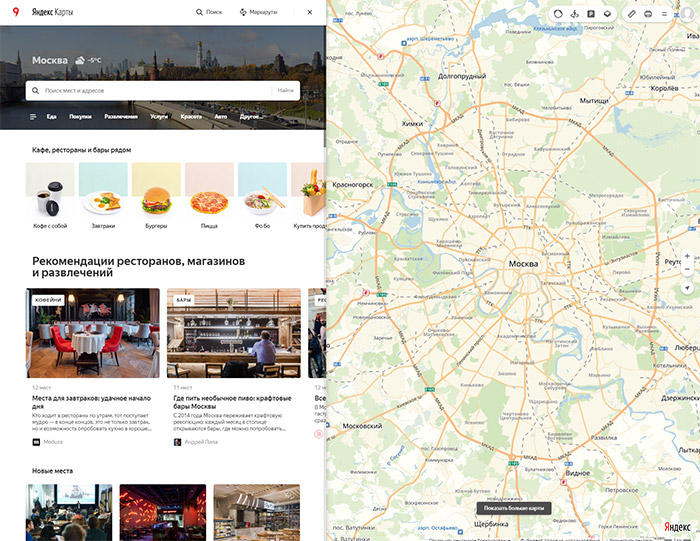This screenshot has width=700, height=541.
Task: Click the Meduza author link
Action: click(48, 442)
